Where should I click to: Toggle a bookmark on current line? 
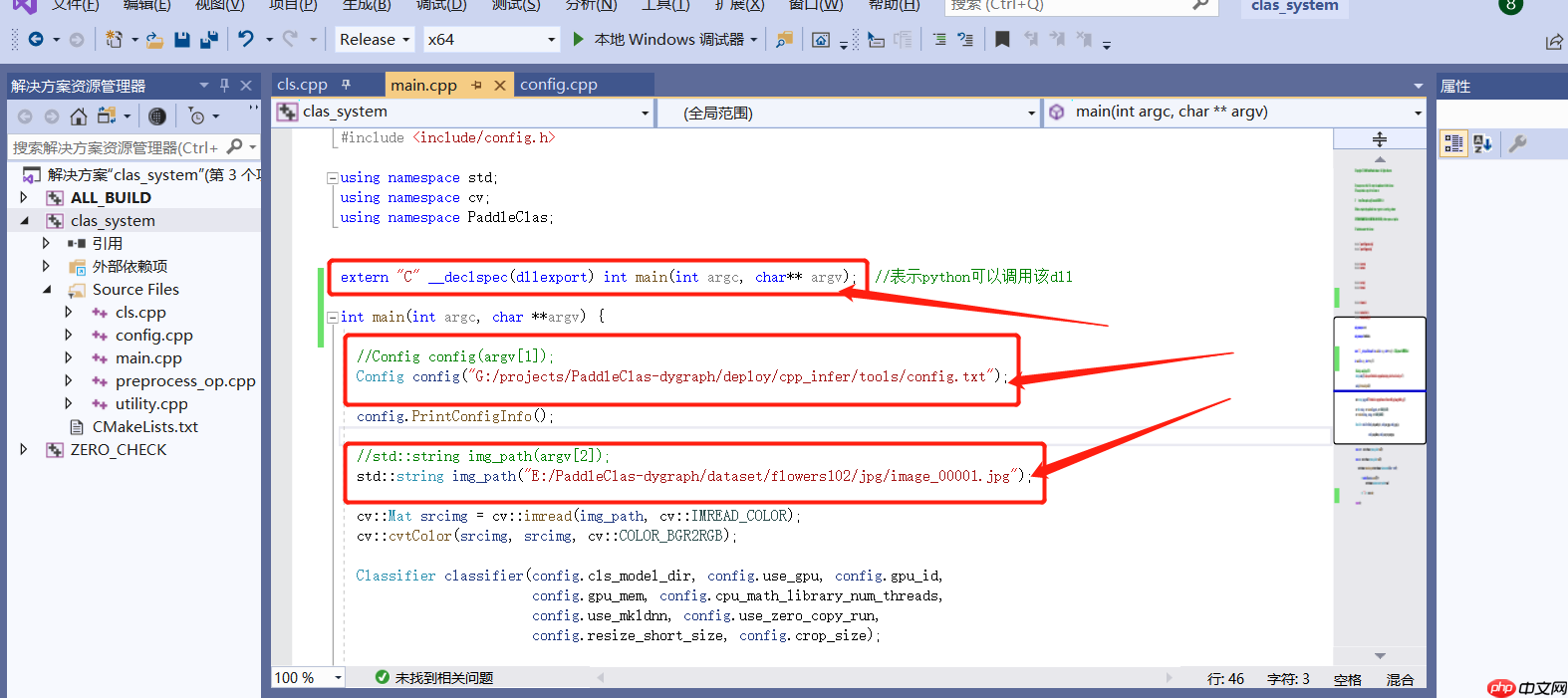point(1002,40)
